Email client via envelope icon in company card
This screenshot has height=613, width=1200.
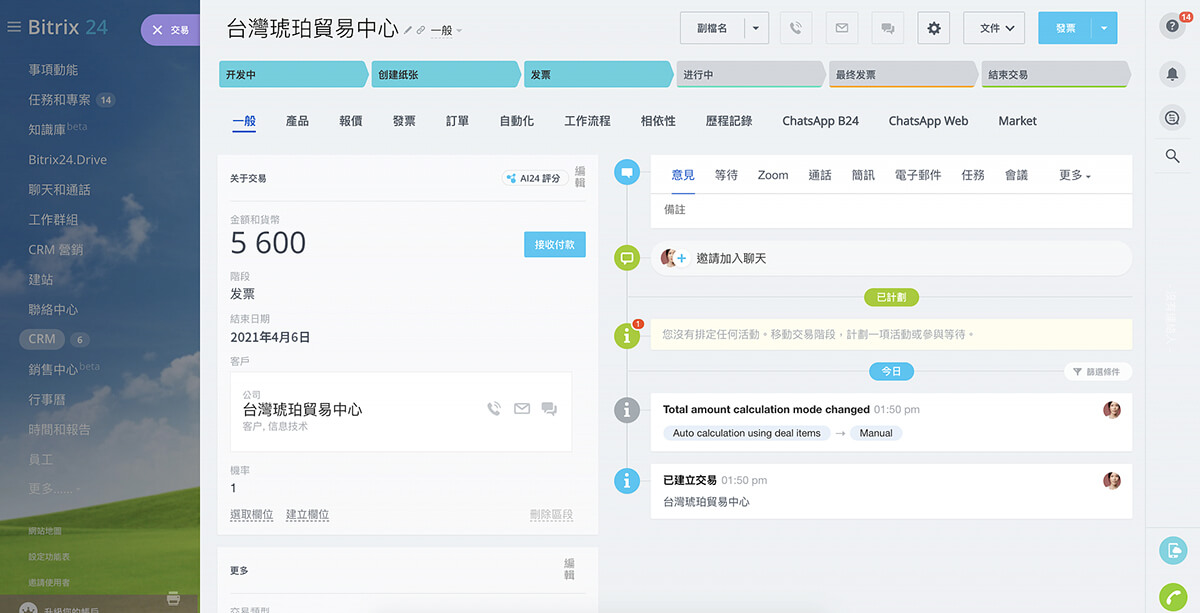coord(522,408)
